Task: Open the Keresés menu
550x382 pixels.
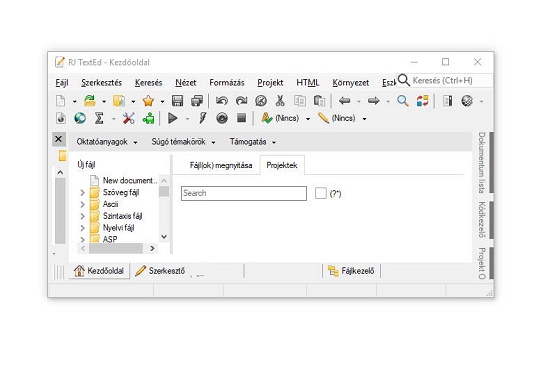Action: tap(148, 83)
